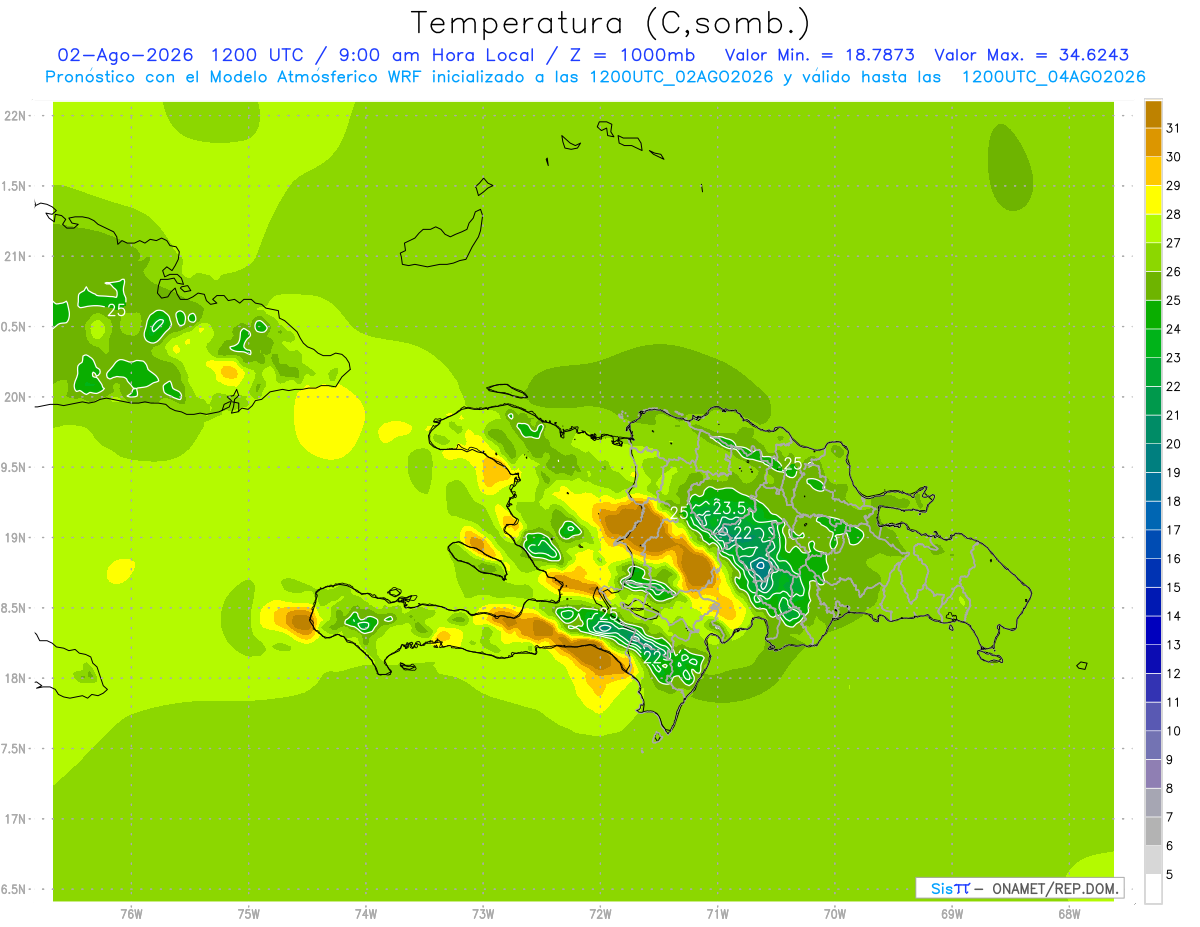Image resolution: width=1200 pixels, height=927 pixels.
Task: Click the "1200UTC_02AGO2026" initialization time text
Action: (682, 77)
